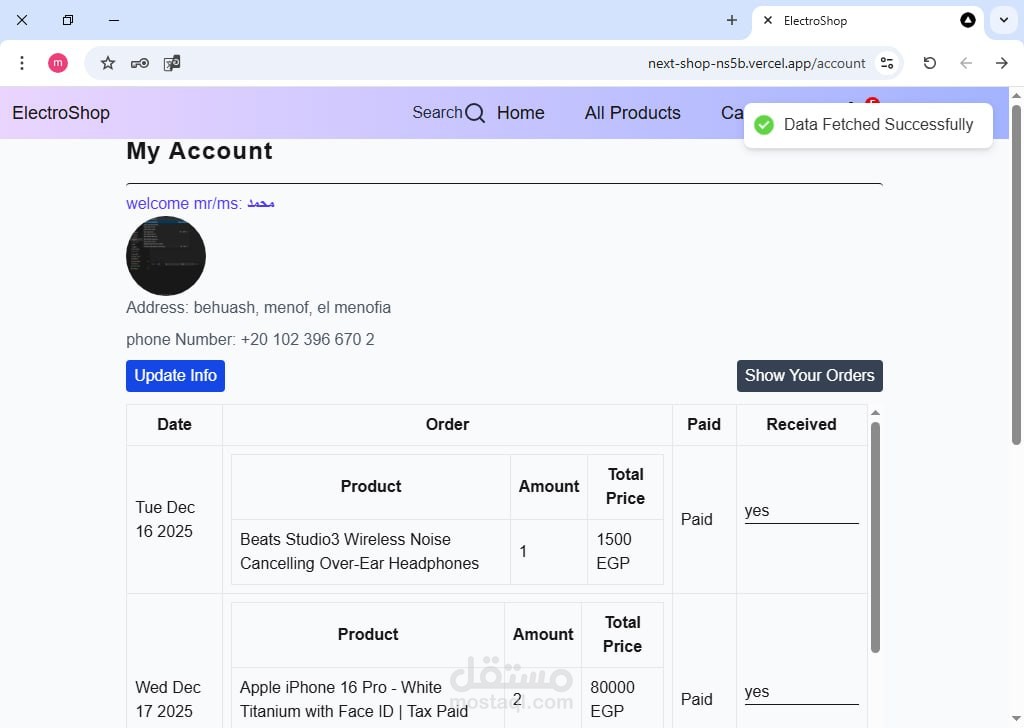Click the address bar URL
The width and height of the screenshot is (1024, 728).
756,63
